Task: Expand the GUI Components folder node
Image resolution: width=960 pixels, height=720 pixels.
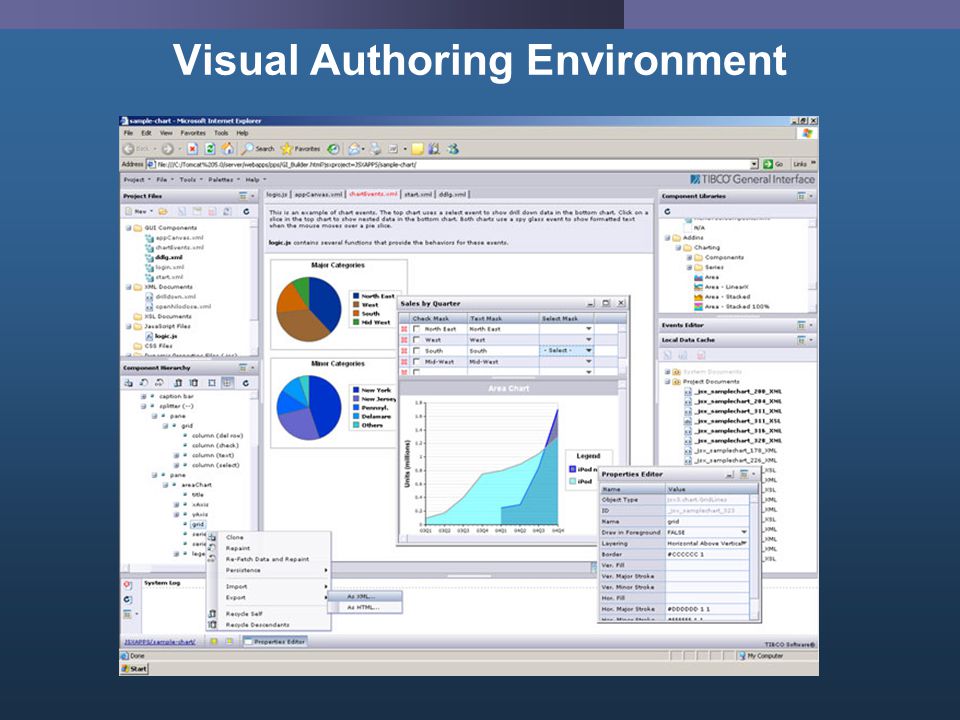Action: point(129,228)
